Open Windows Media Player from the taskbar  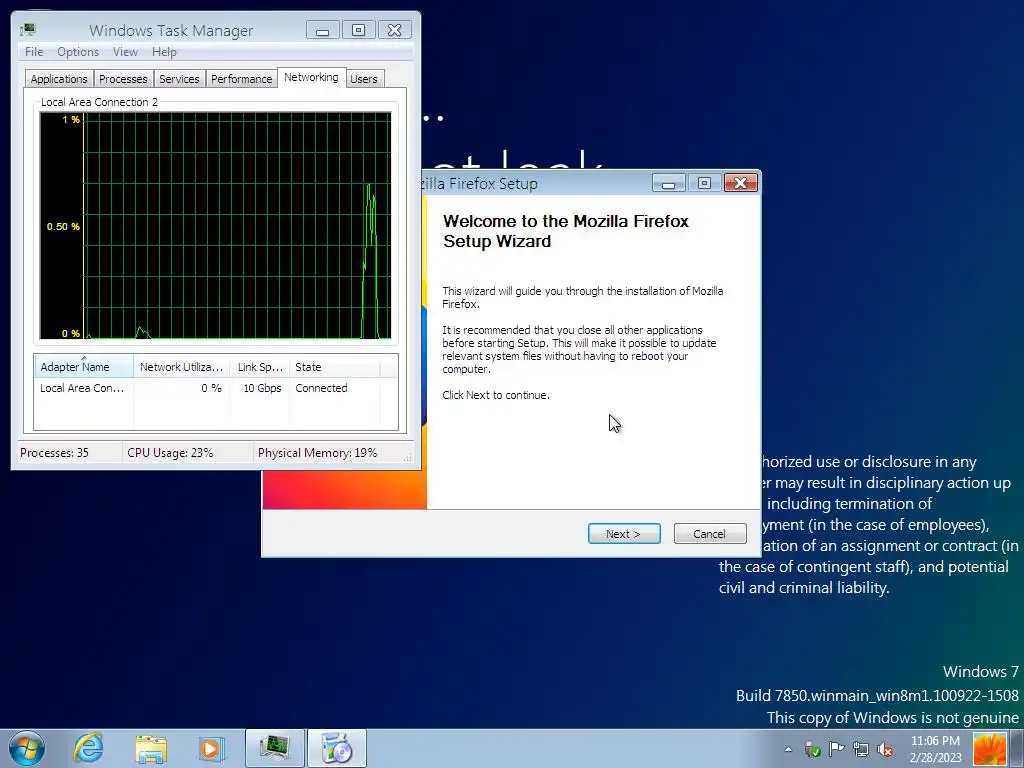pos(212,748)
